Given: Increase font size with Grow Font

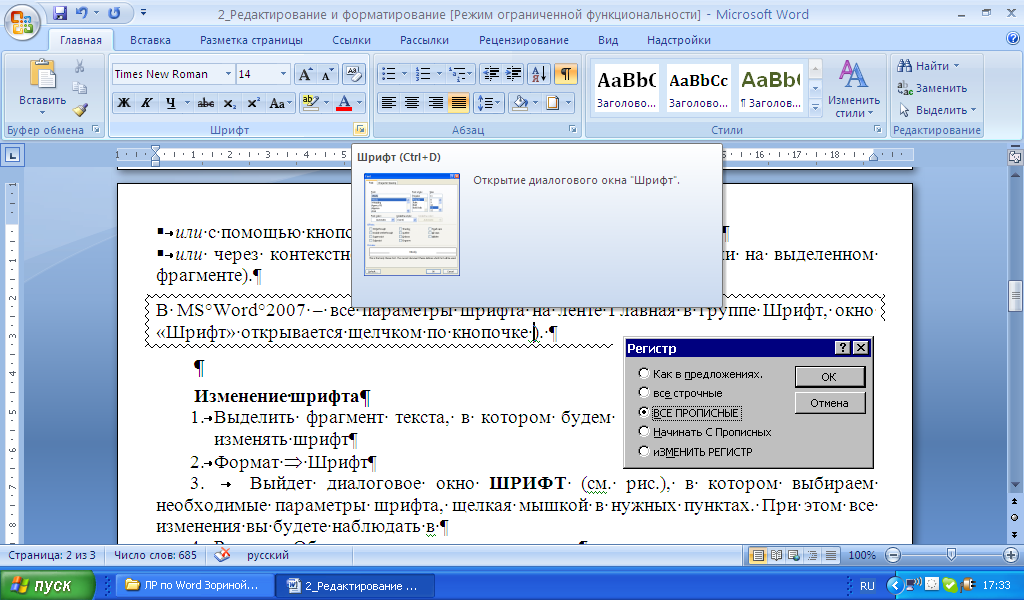Looking at the screenshot, I should 305,74.
